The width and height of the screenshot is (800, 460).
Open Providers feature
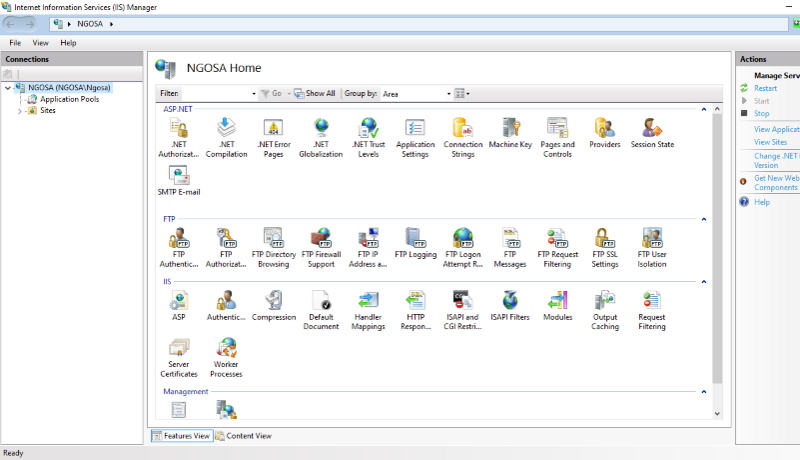[605, 133]
